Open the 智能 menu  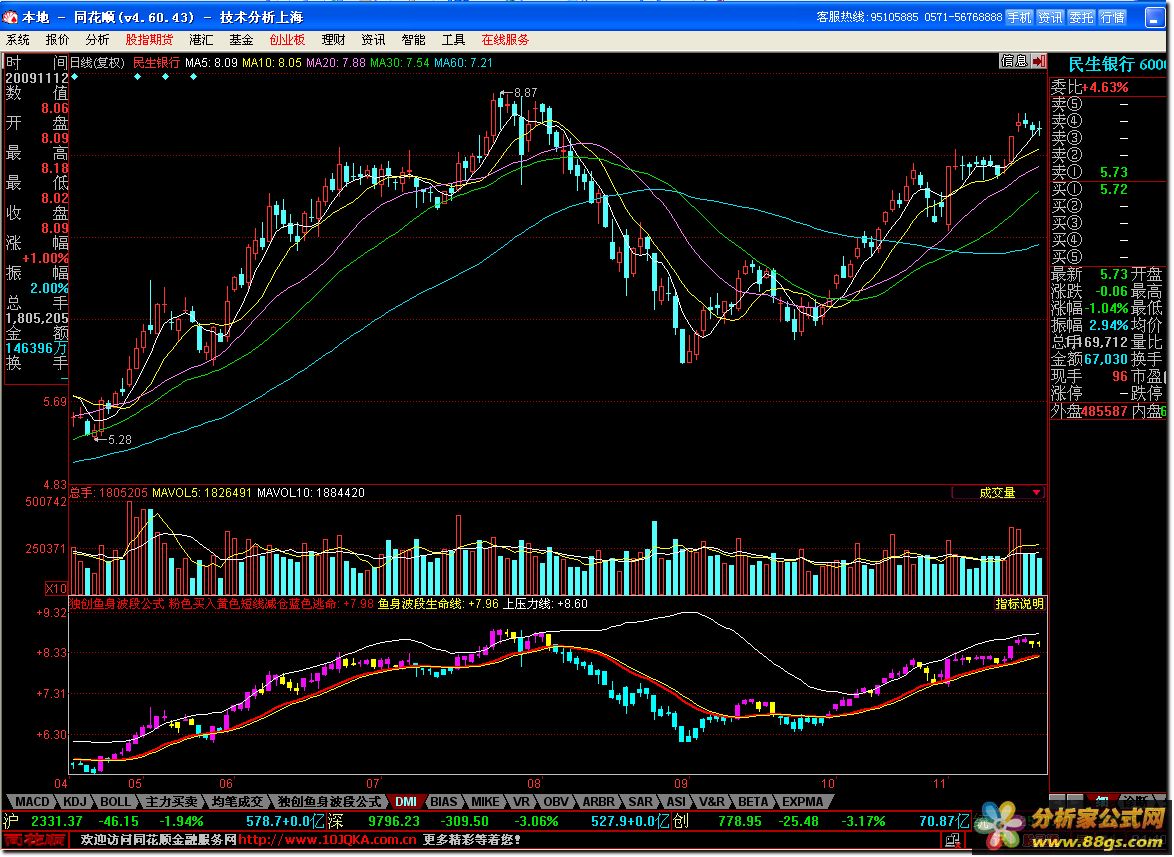tap(413, 40)
